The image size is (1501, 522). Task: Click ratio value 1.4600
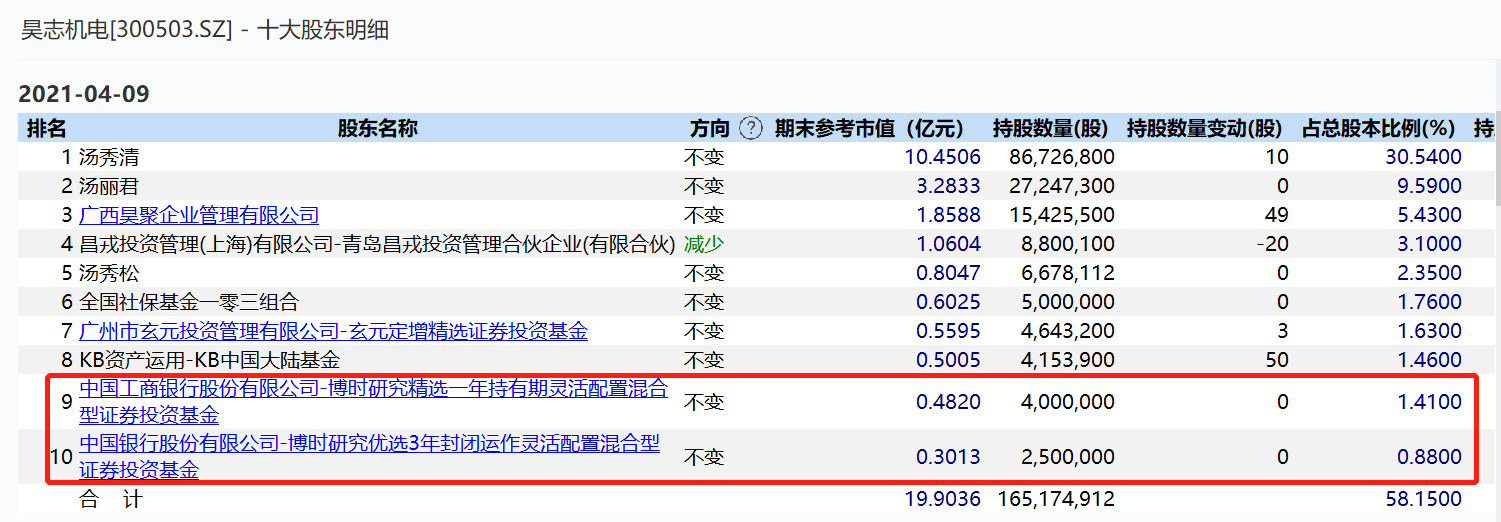click(x=1429, y=360)
